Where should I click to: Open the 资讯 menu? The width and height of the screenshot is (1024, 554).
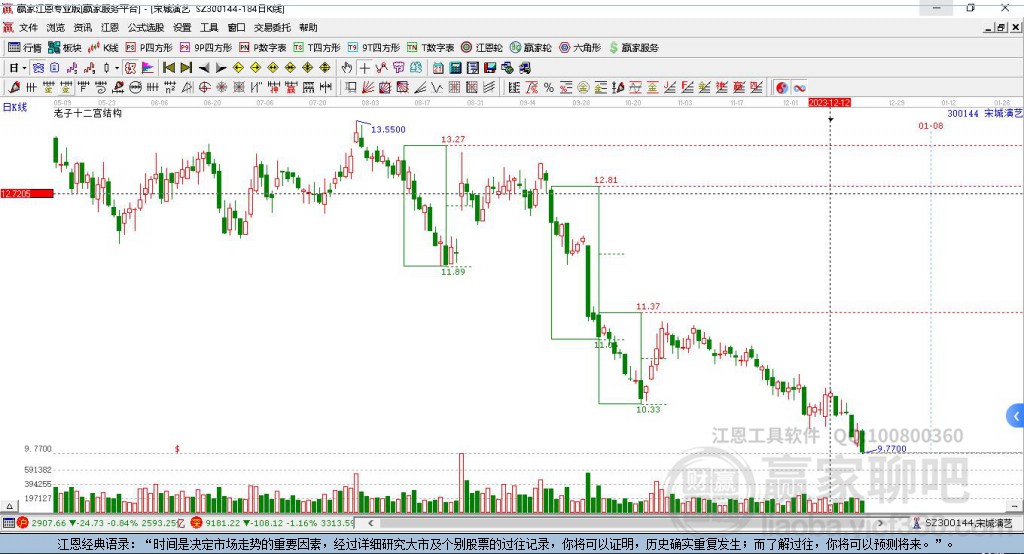click(x=82, y=27)
